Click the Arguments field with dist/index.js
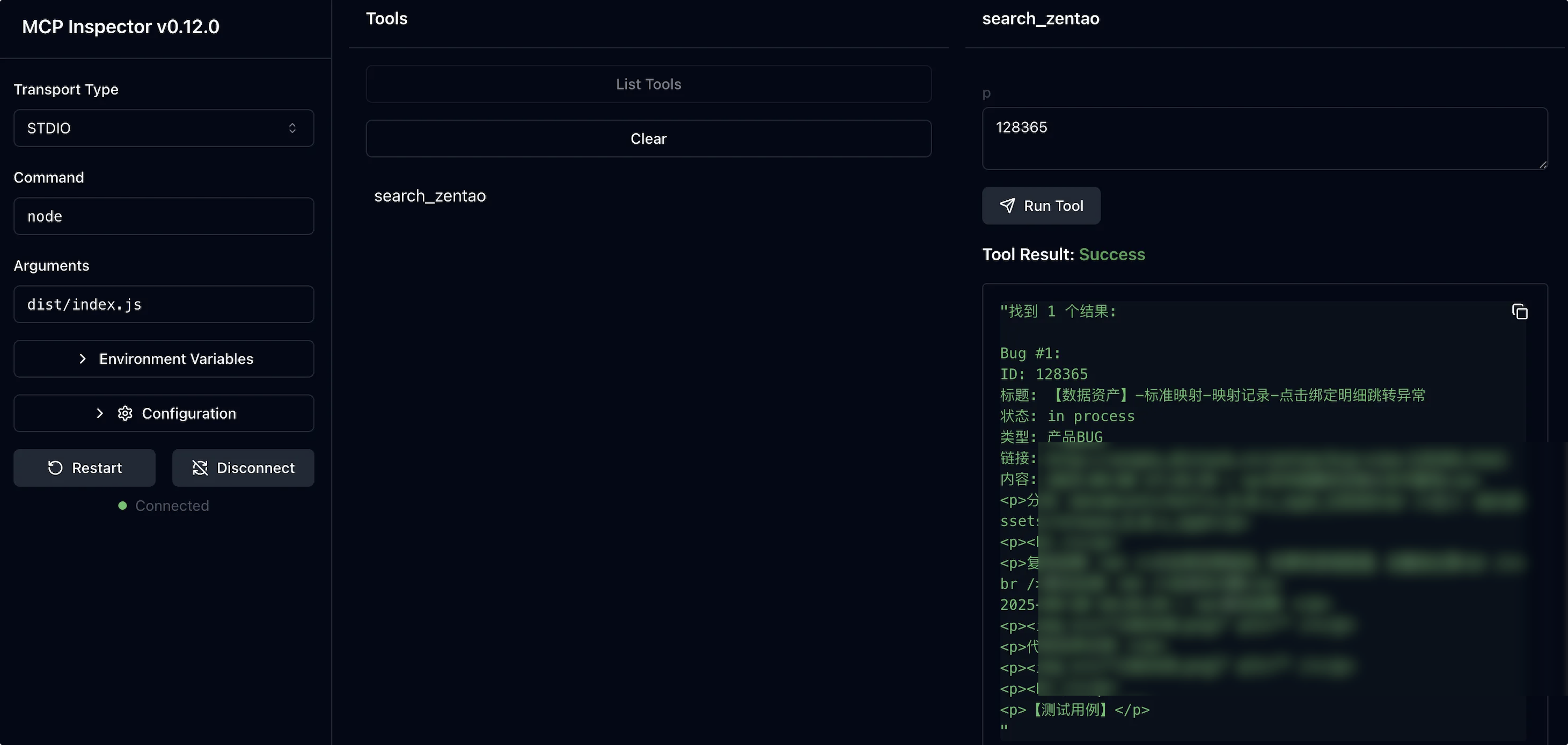 [x=163, y=304]
